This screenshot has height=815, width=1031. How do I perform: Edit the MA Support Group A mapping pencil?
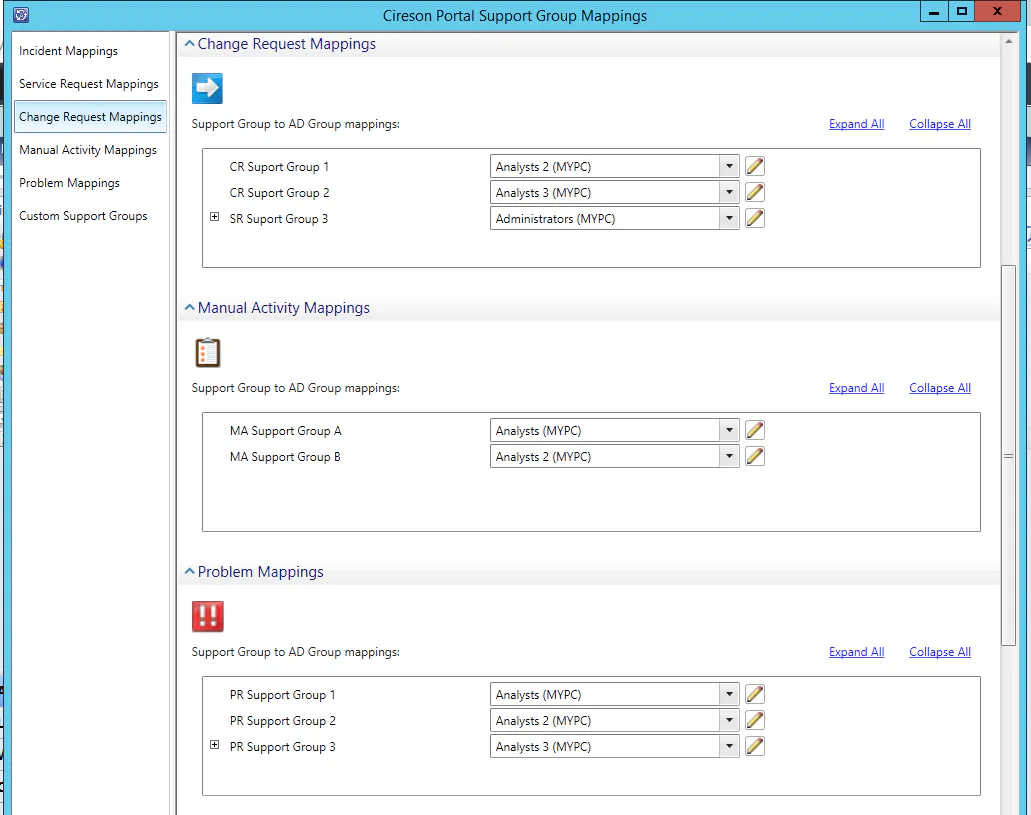click(755, 431)
